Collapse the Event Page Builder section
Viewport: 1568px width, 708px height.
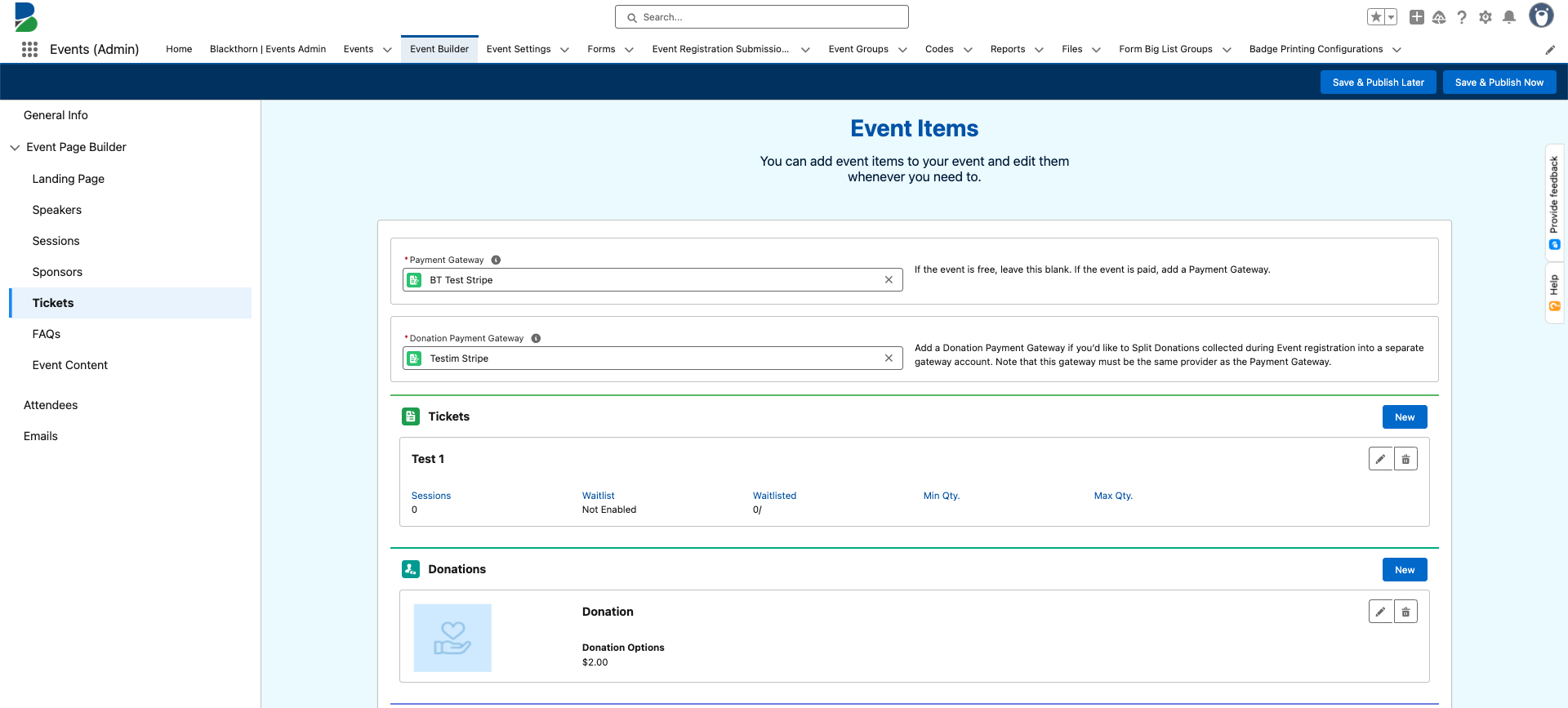click(x=15, y=148)
